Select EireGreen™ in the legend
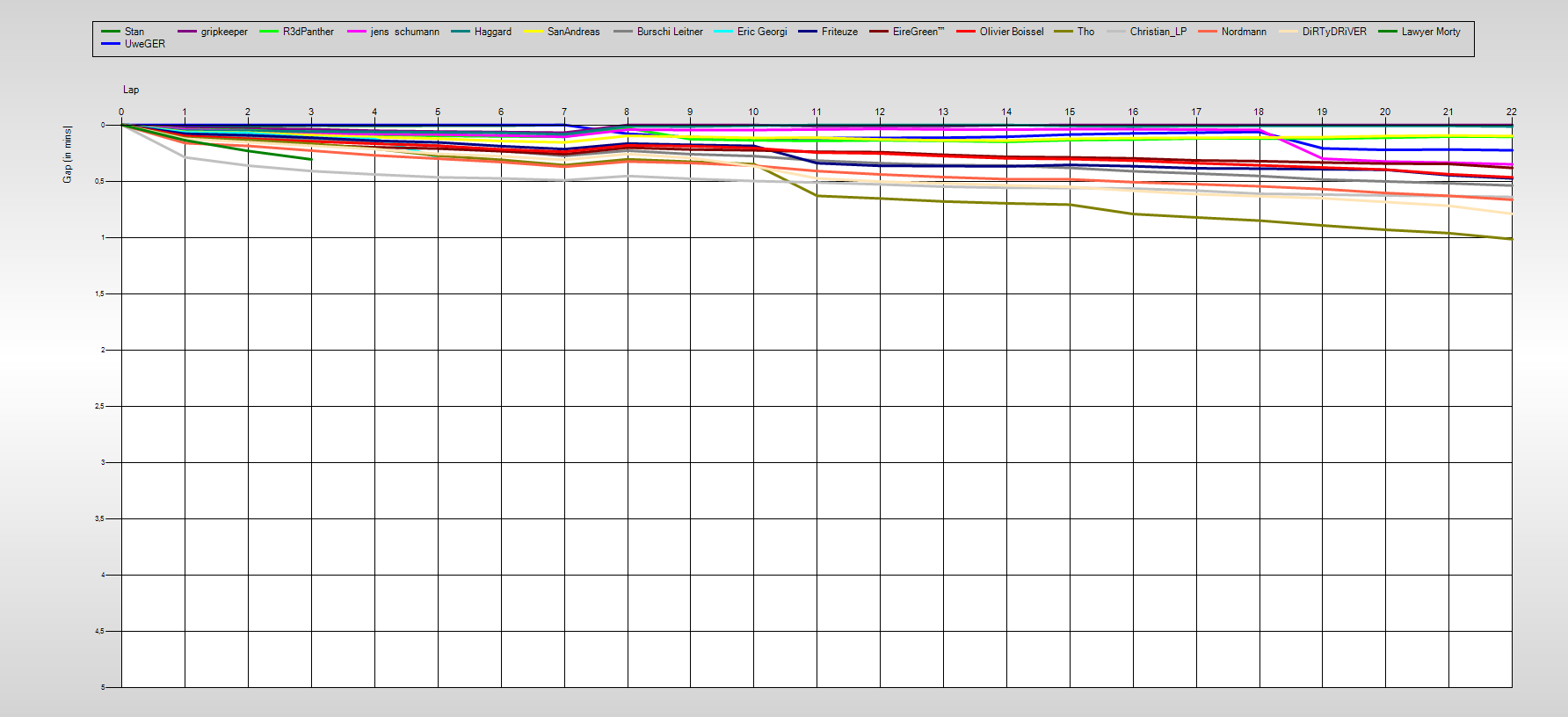1568x717 pixels. pos(918,32)
